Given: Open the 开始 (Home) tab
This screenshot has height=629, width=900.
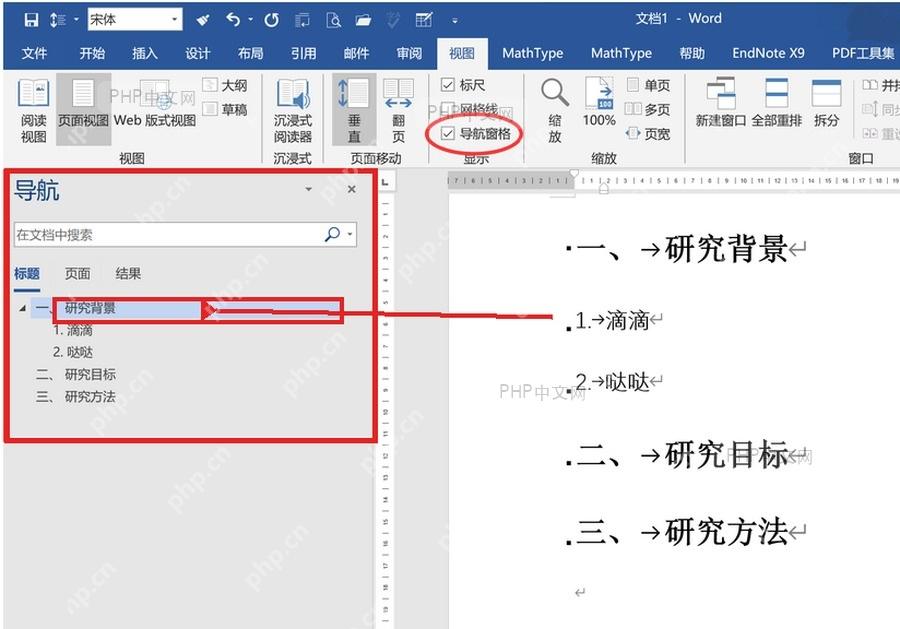Looking at the screenshot, I should click(92, 53).
